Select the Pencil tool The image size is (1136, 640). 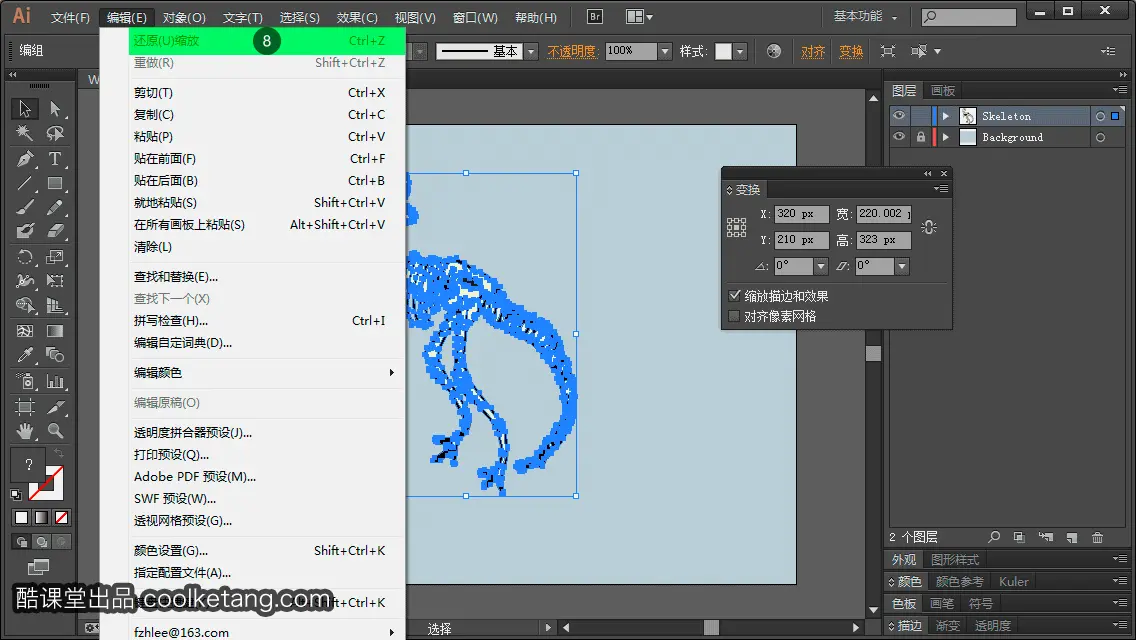tap(55, 208)
